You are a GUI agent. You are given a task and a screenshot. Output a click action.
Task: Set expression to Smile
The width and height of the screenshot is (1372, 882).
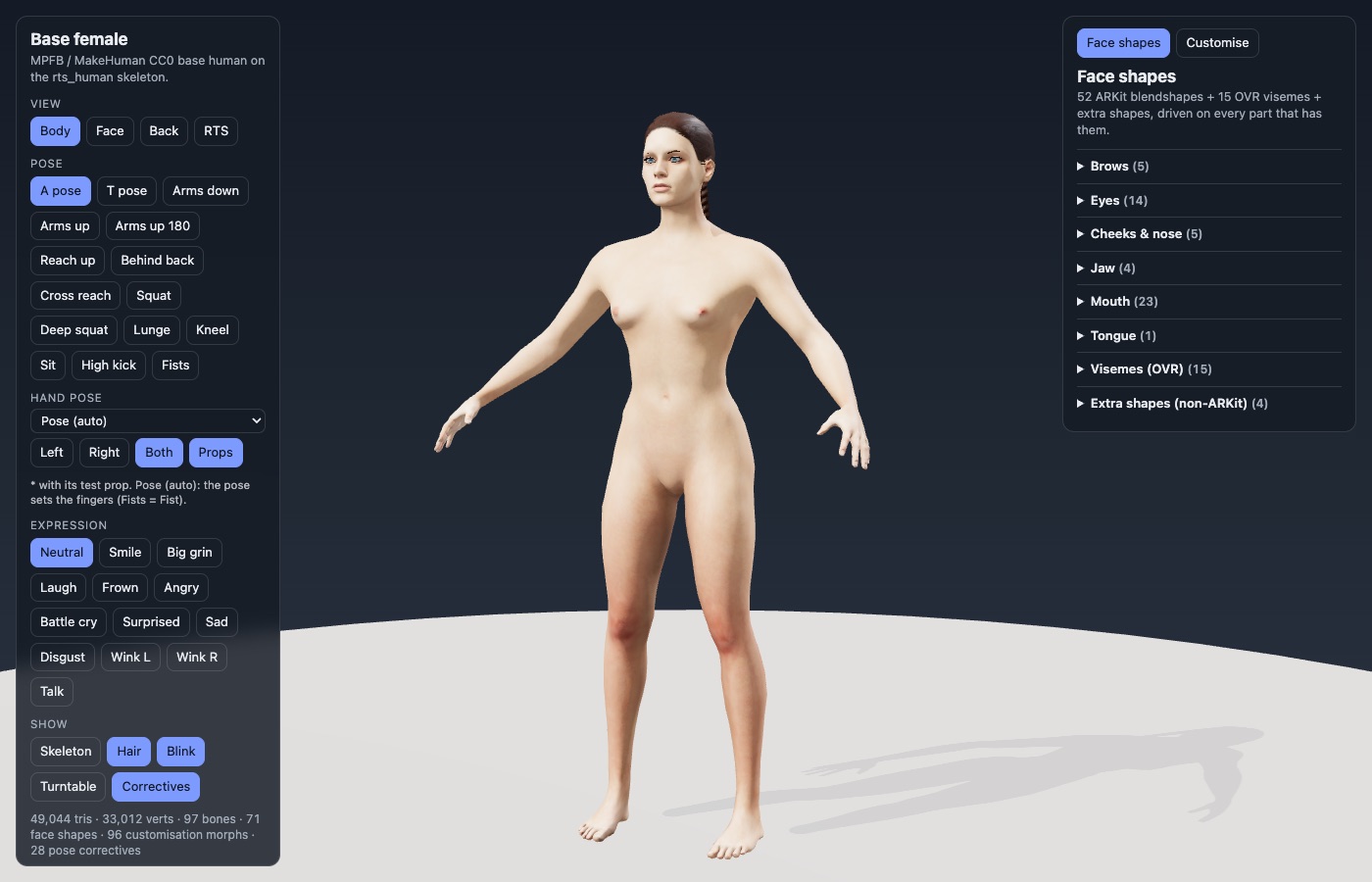124,553
